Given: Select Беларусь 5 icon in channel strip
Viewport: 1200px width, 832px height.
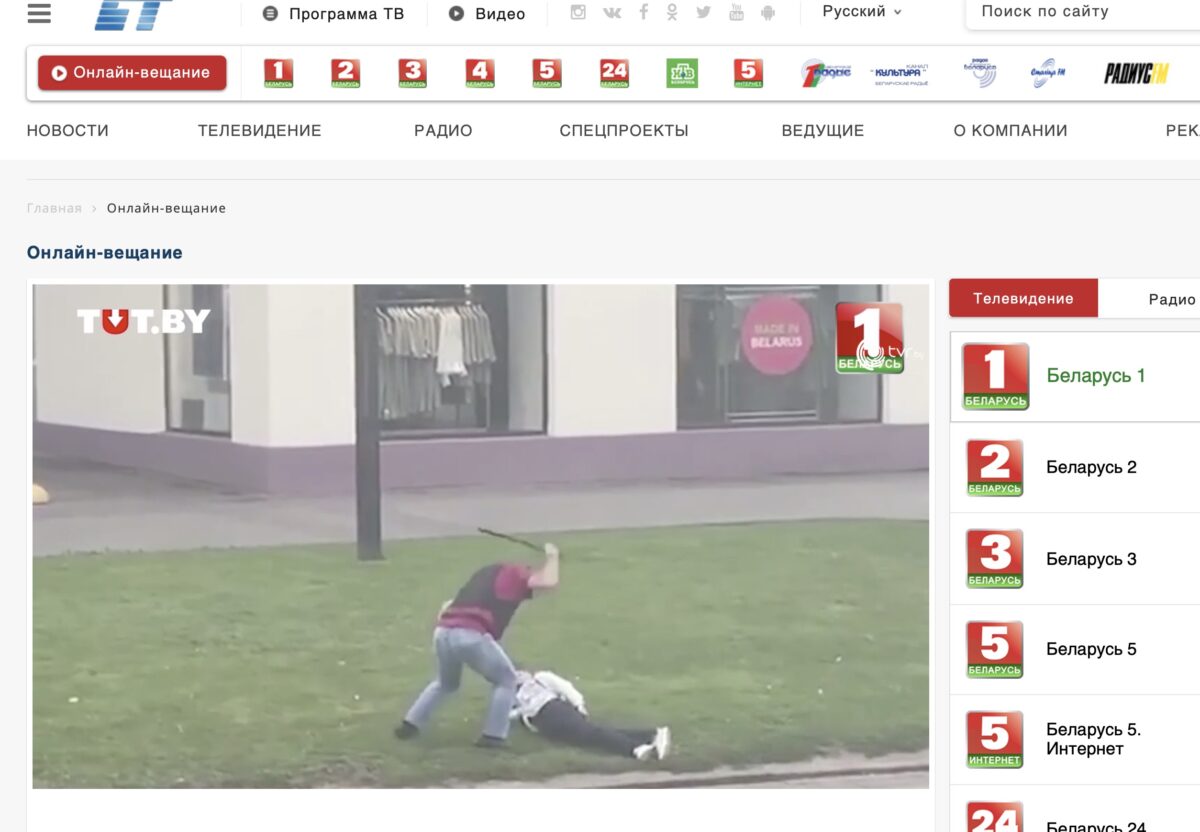Looking at the screenshot, I should pyautogui.click(x=547, y=73).
